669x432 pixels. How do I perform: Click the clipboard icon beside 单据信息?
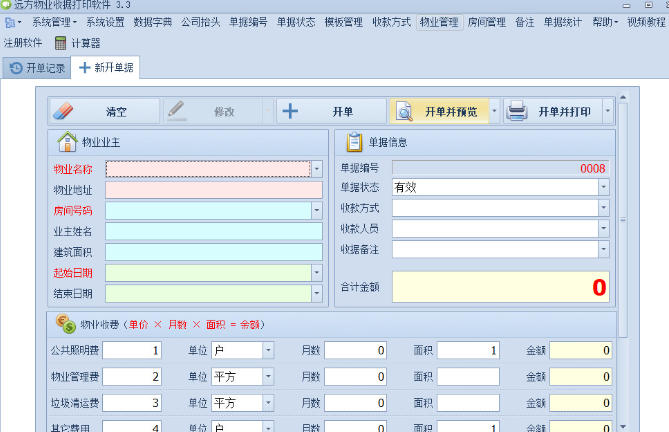[354, 142]
